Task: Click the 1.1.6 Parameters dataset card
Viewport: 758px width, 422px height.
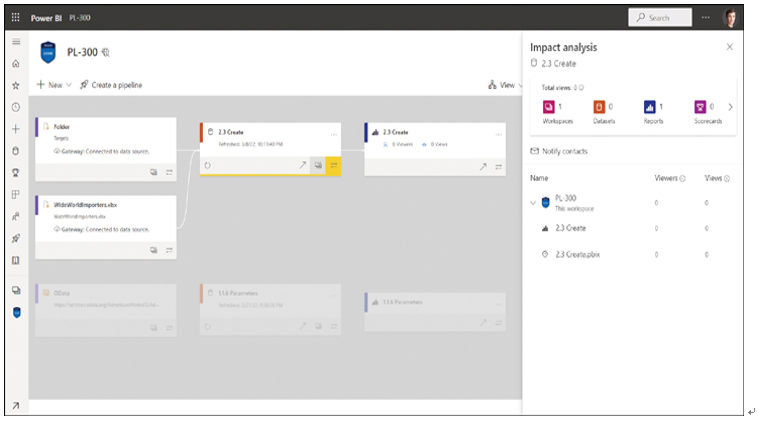Action: click(271, 310)
